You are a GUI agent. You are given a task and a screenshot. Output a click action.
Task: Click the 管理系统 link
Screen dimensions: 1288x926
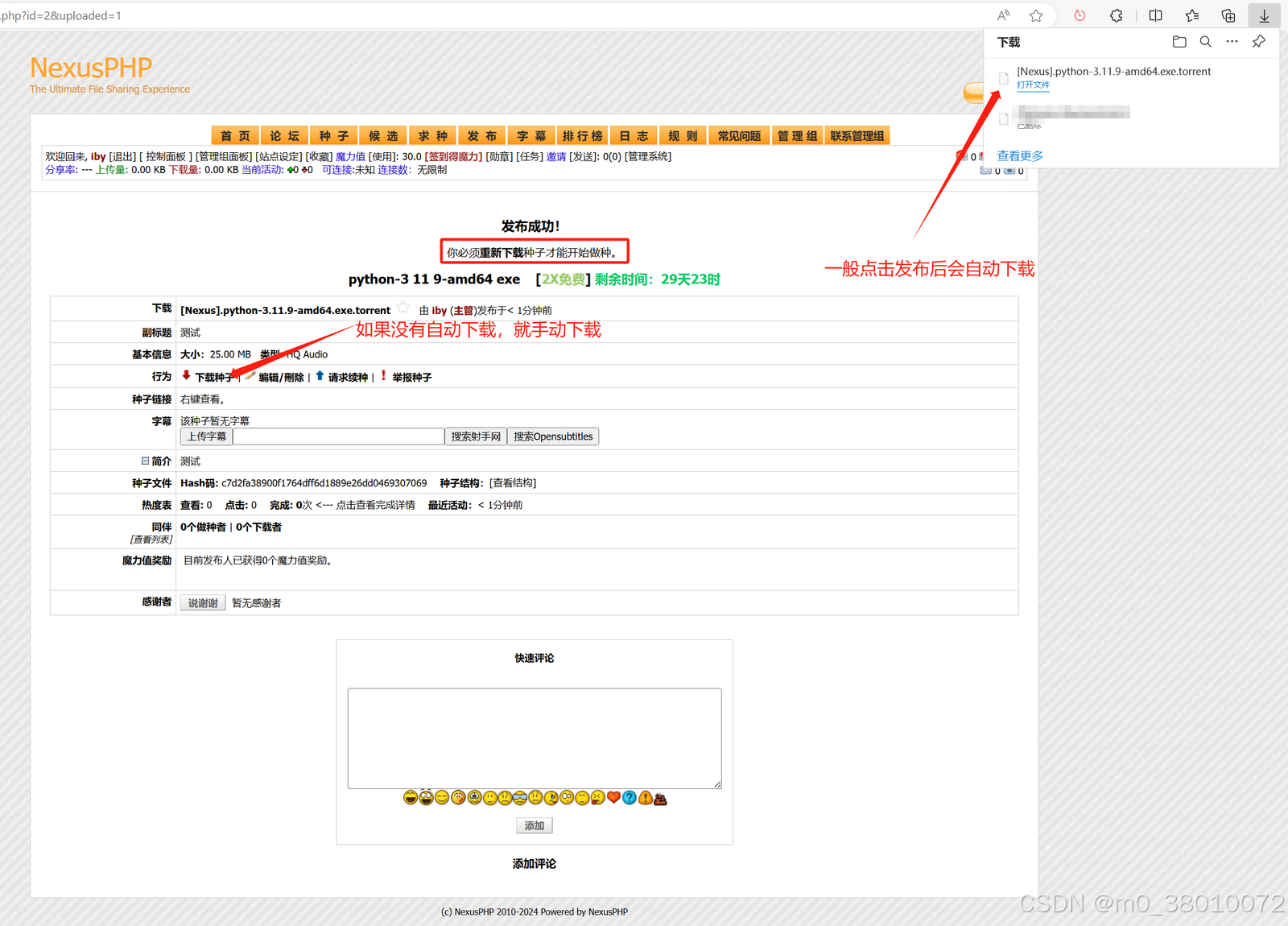click(x=648, y=156)
